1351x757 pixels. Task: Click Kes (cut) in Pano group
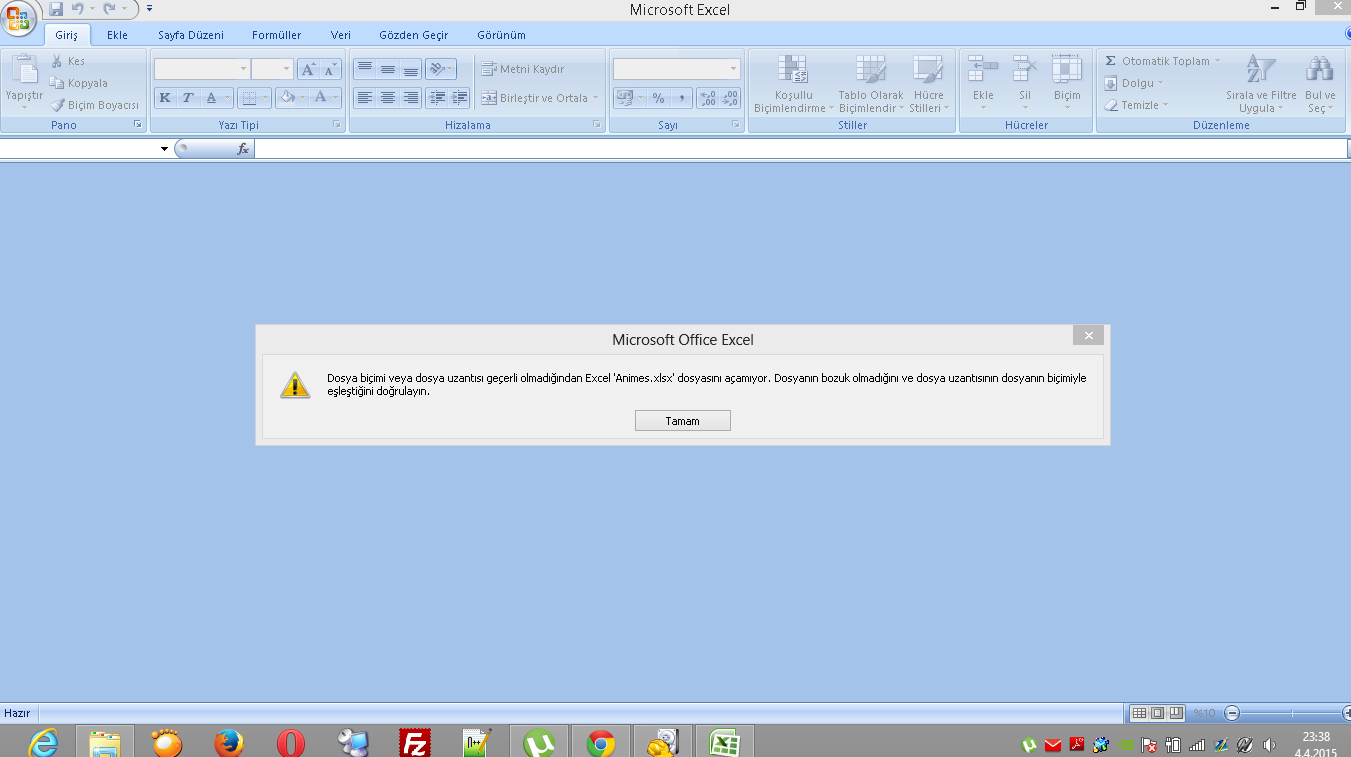[x=69, y=61]
